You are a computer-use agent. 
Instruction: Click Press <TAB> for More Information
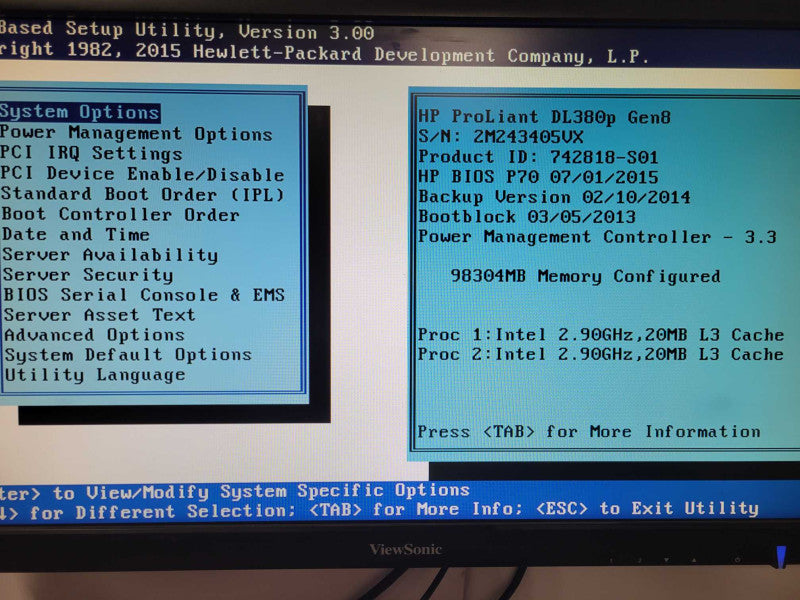(589, 432)
